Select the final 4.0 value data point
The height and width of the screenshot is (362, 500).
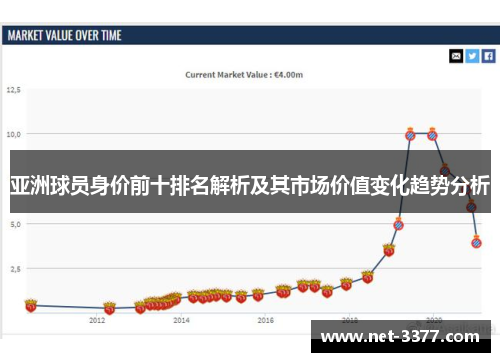click(476, 242)
